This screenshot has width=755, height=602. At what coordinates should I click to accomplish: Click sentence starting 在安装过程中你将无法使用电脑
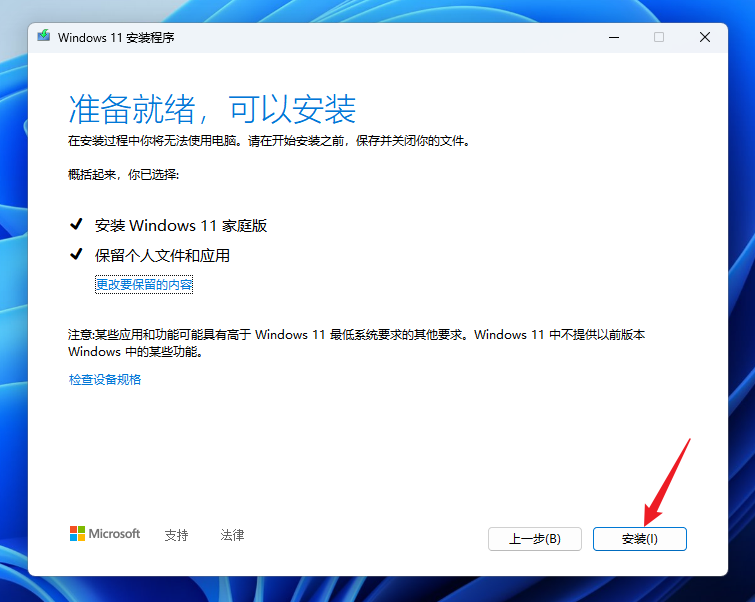coord(269,141)
